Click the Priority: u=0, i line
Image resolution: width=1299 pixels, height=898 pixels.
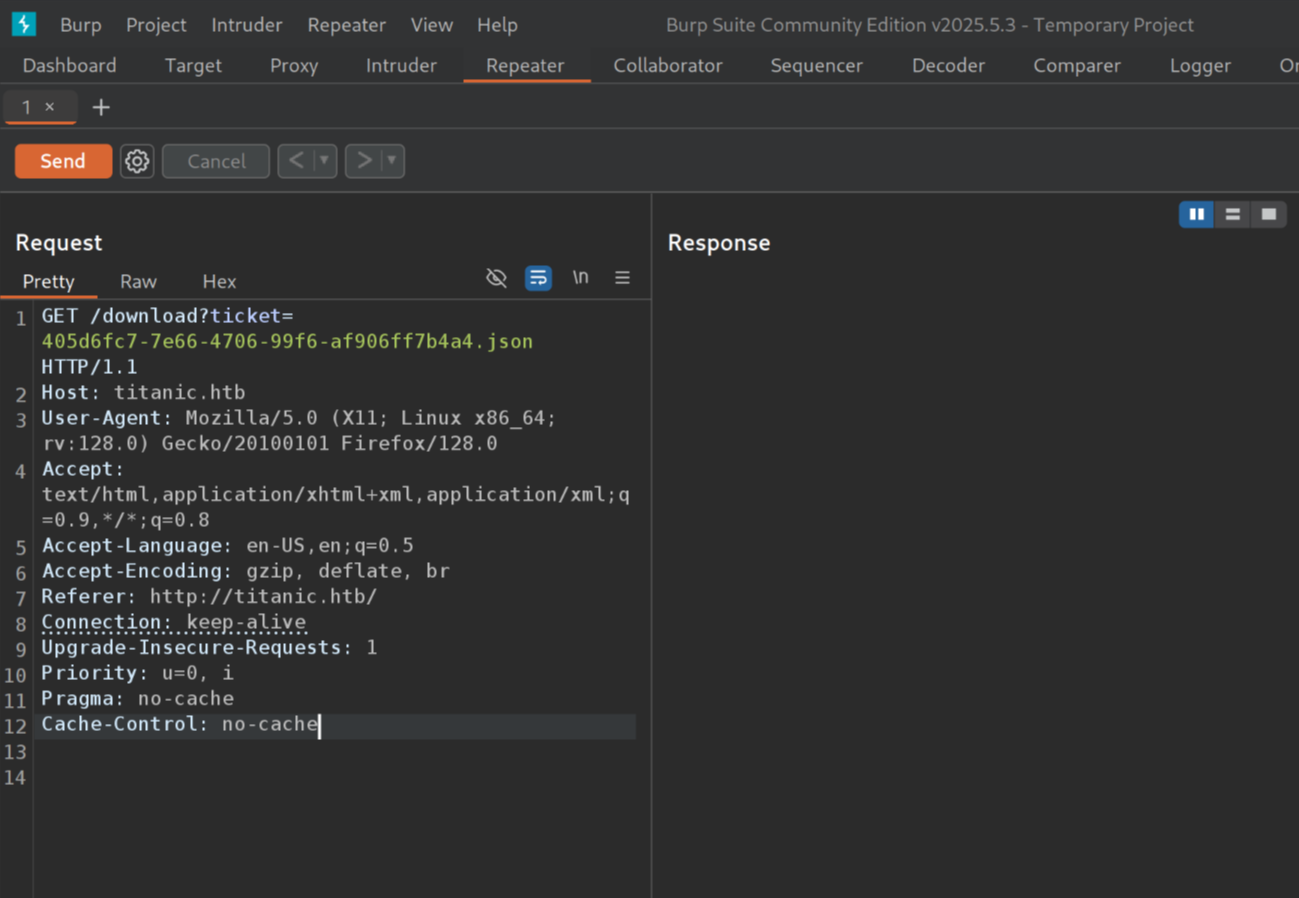(x=137, y=673)
